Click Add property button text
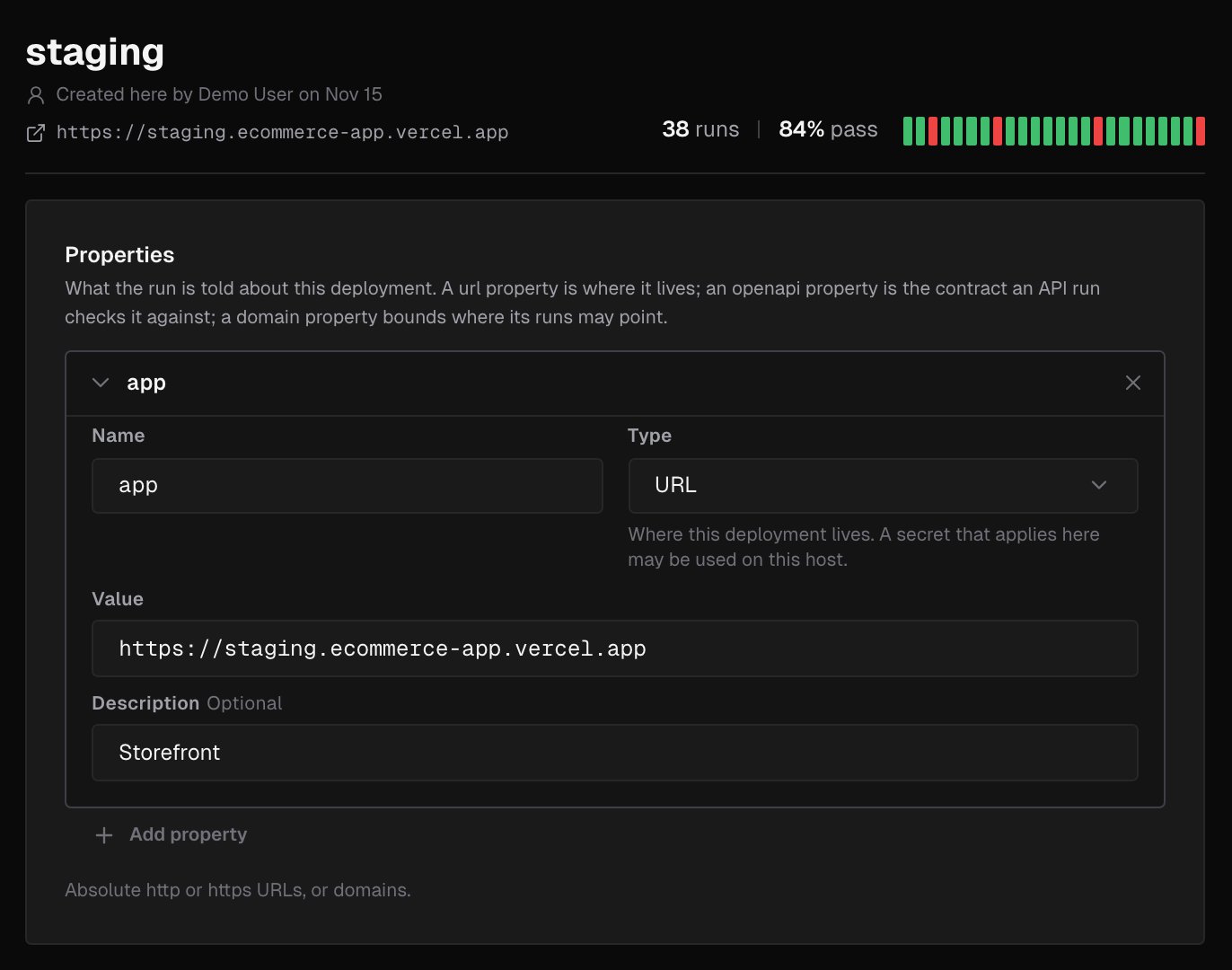This screenshot has height=970, width=1232. tap(188, 834)
